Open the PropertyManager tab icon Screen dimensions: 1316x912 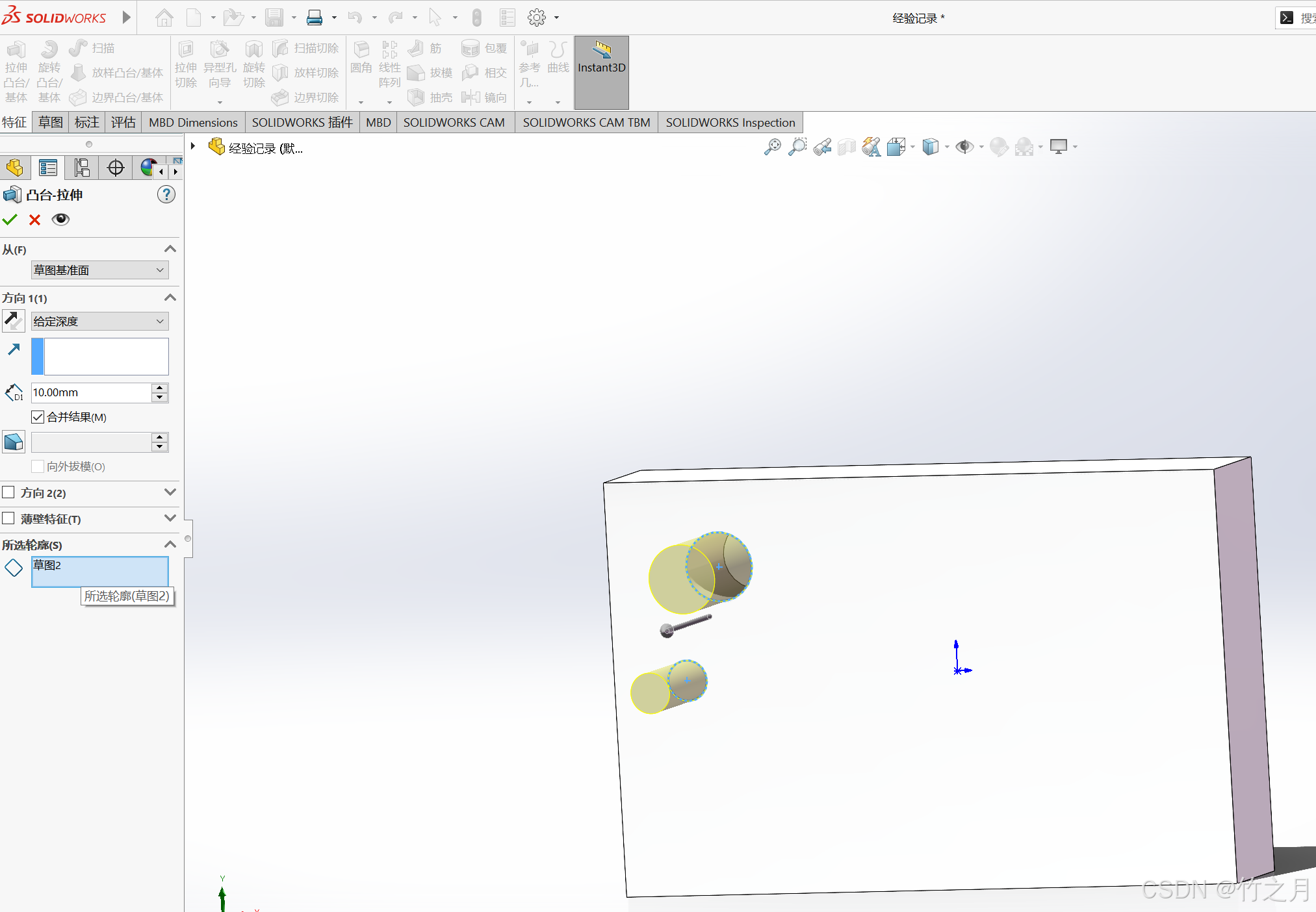click(48, 168)
